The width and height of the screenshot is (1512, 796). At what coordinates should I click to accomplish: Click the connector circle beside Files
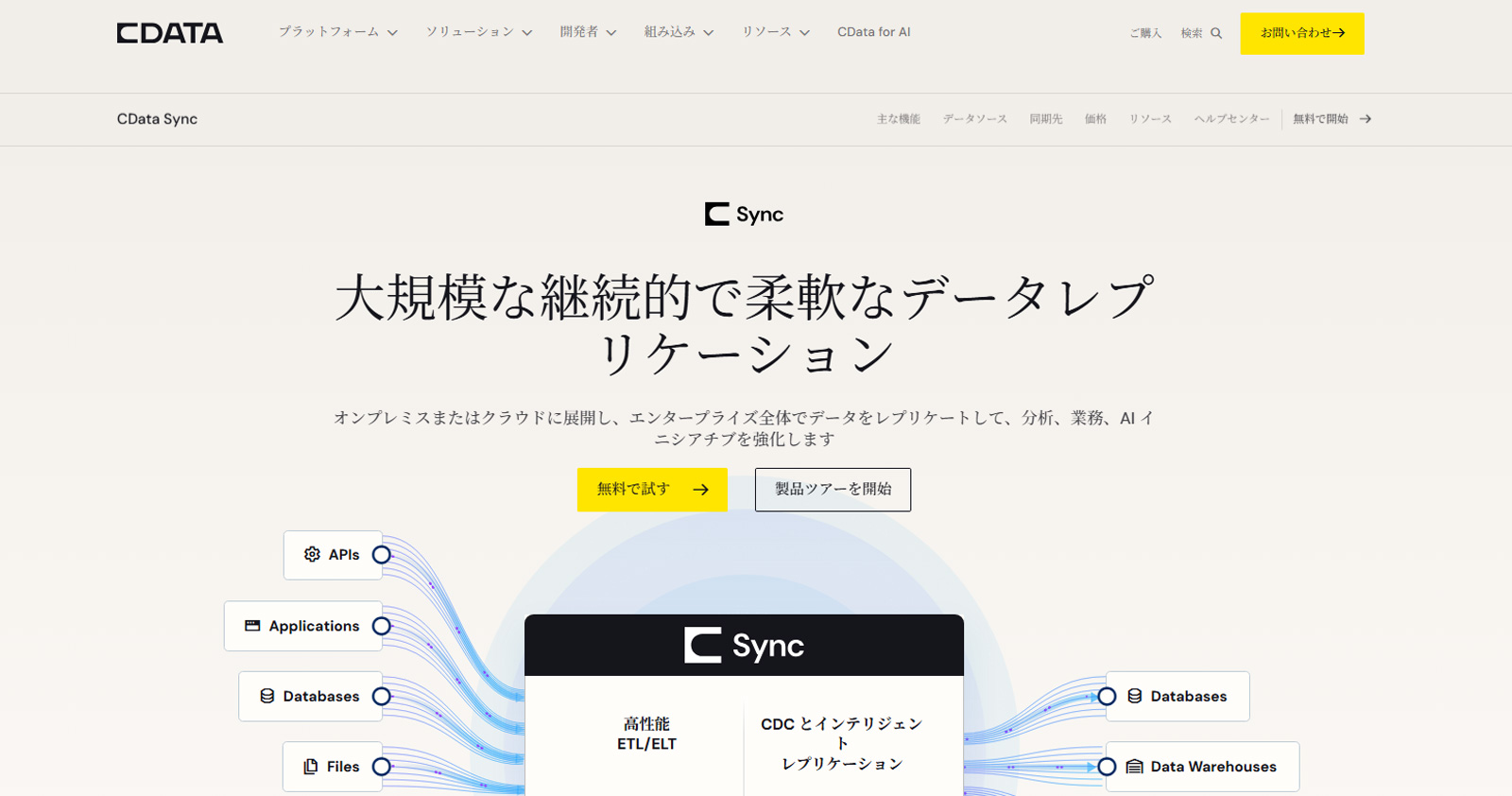pyautogui.click(x=382, y=767)
